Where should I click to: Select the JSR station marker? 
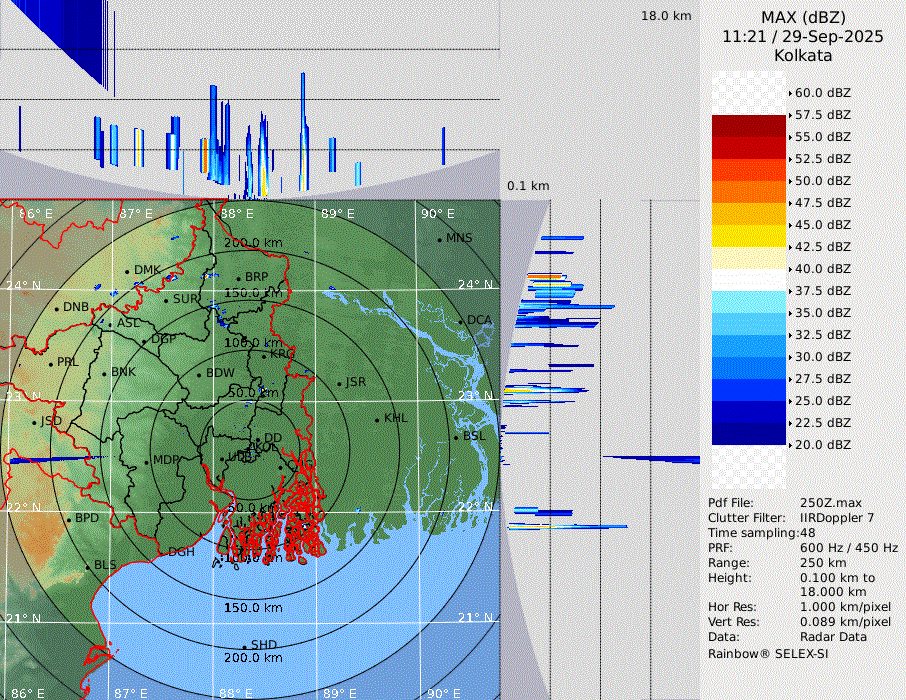338,384
